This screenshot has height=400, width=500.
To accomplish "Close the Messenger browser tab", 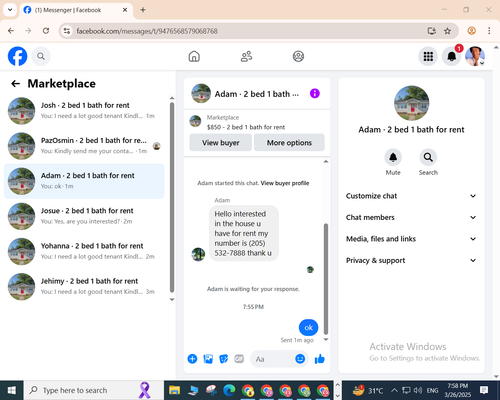I will coord(125,10).
